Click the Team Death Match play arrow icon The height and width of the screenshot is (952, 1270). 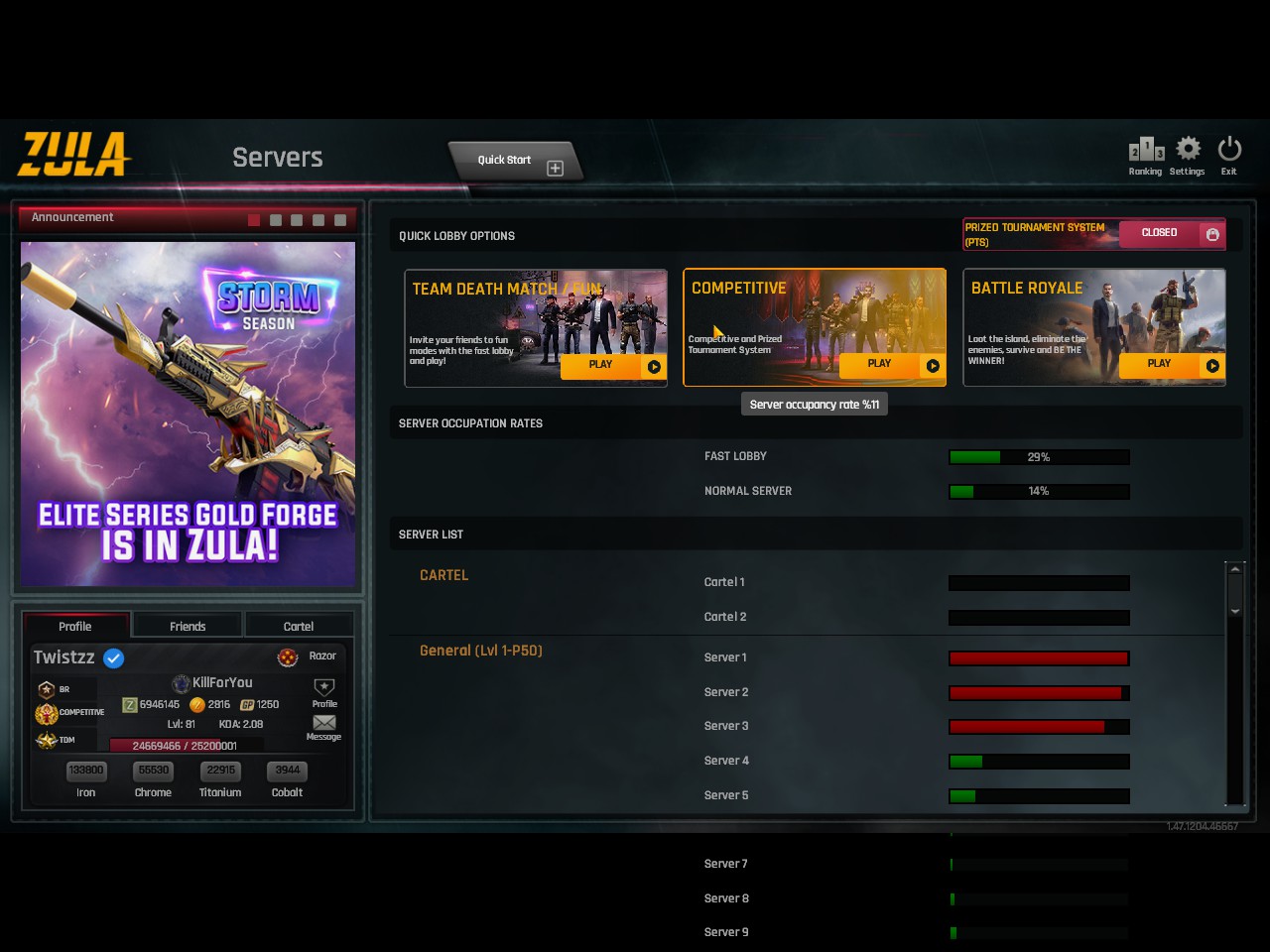[x=654, y=367]
